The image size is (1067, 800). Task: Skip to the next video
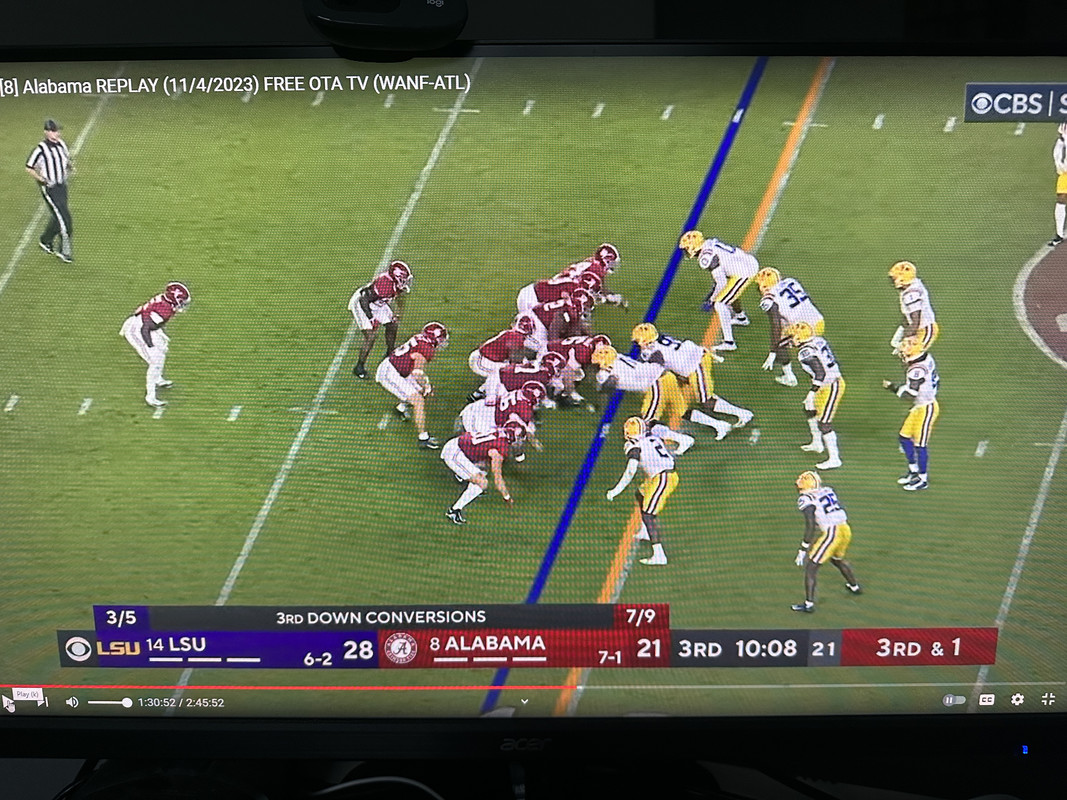(44, 702)
